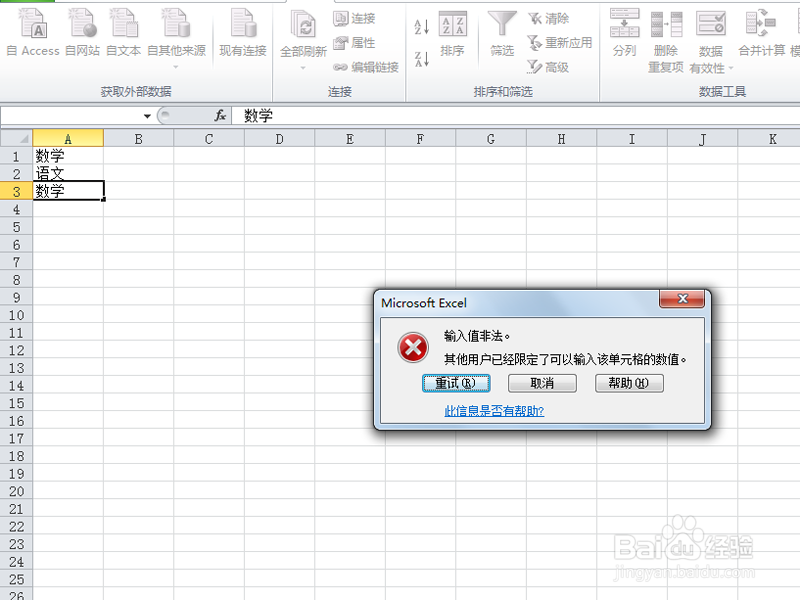Click 重新应用 reapply filter

(x=560, y=42)
